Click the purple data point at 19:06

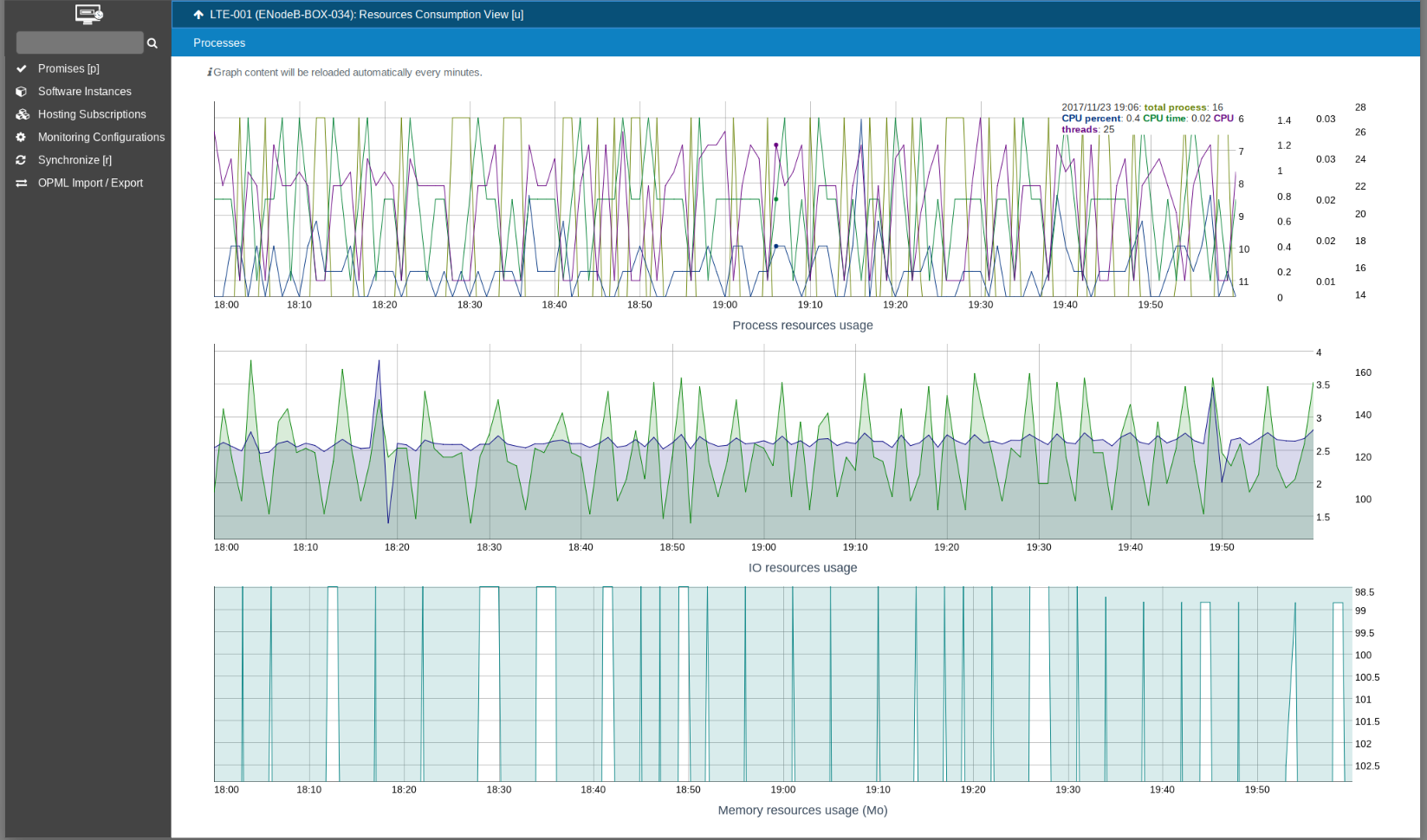coord(776,145)
